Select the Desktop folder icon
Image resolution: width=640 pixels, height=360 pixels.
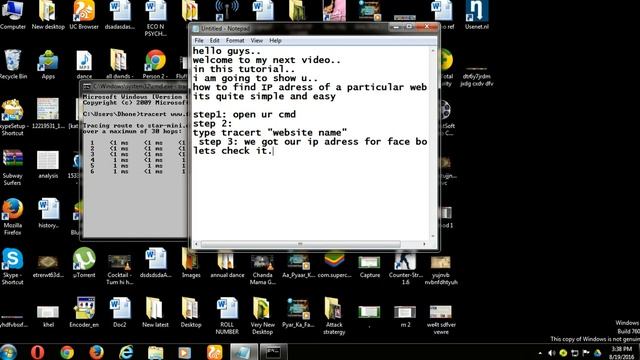(x=191, y=312)
